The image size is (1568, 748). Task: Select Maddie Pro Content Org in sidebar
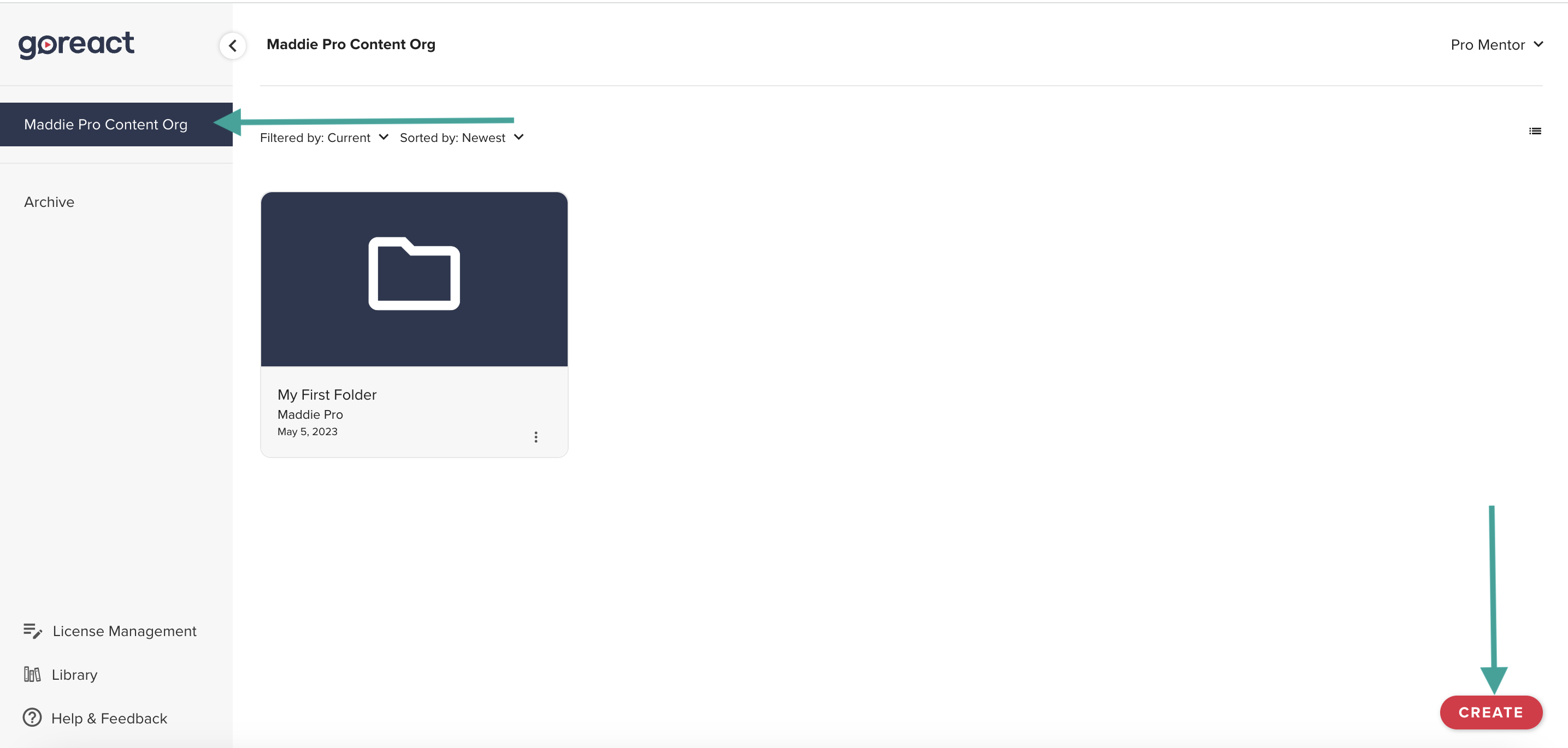pyautogui.click(x=116, y=124)
